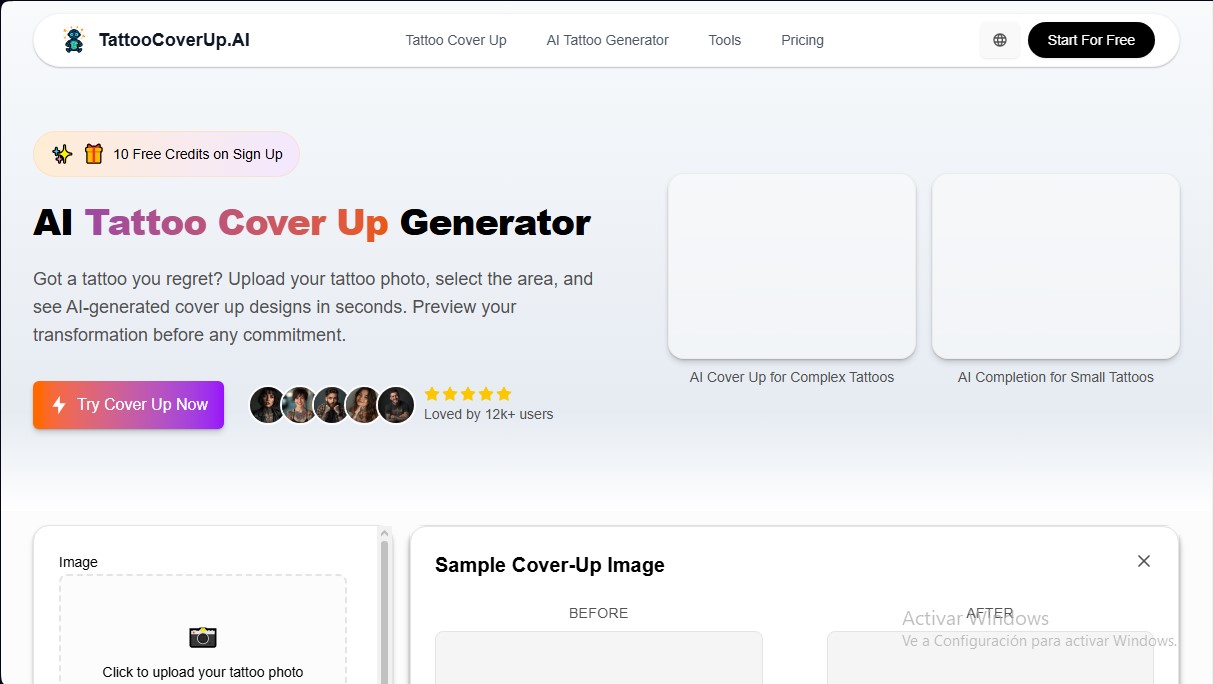Click the 10 Free Credits on Sign Up badge
Viewport: 1213px width, 684px height.
166,154
